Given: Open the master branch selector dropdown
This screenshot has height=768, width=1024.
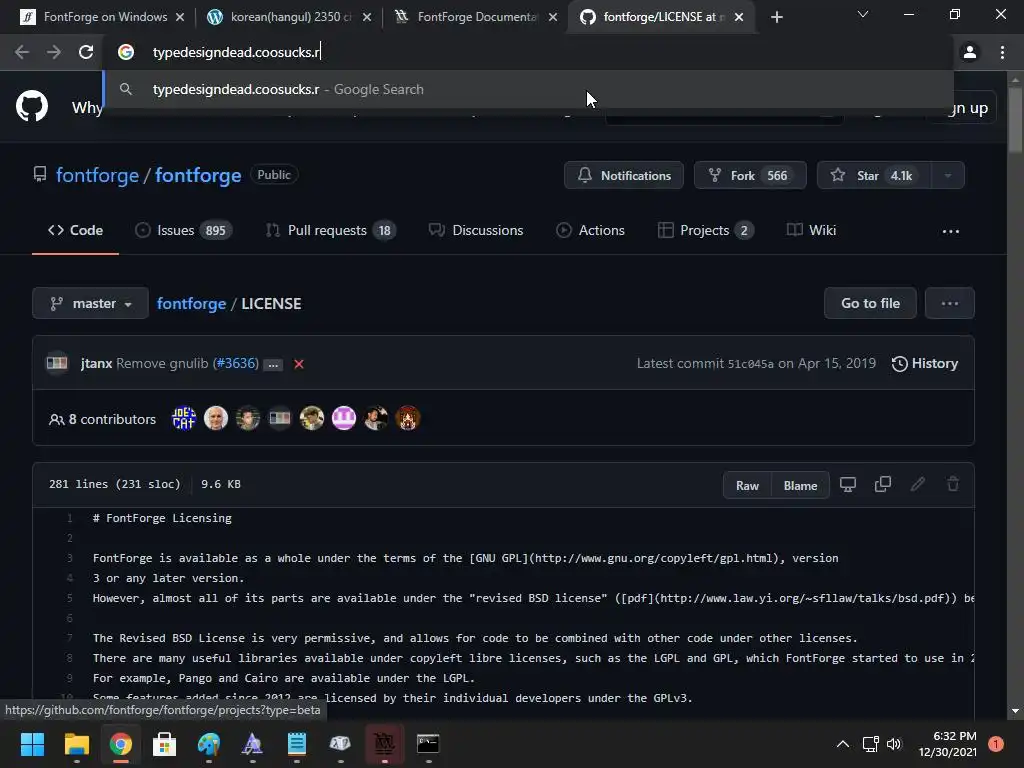Looking at the screenshot, I should click(90, 304).
